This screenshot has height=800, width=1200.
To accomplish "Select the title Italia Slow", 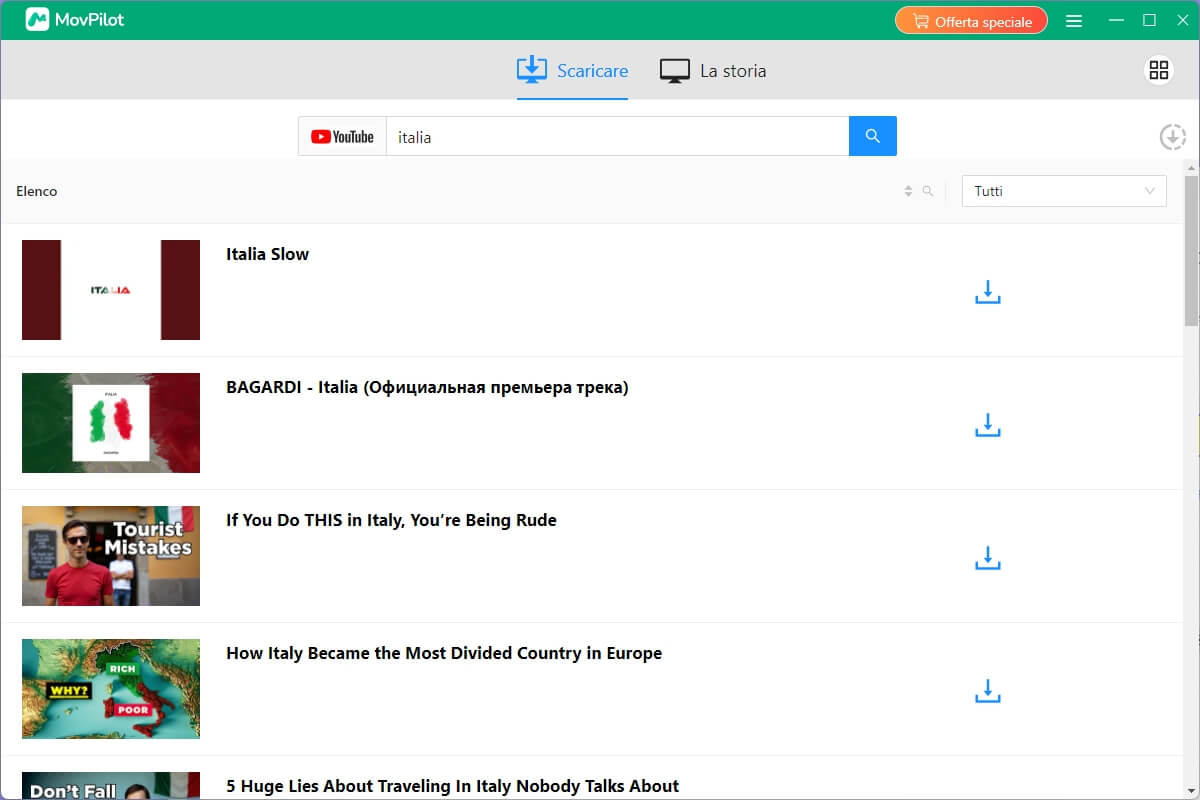I will (268, 254).
